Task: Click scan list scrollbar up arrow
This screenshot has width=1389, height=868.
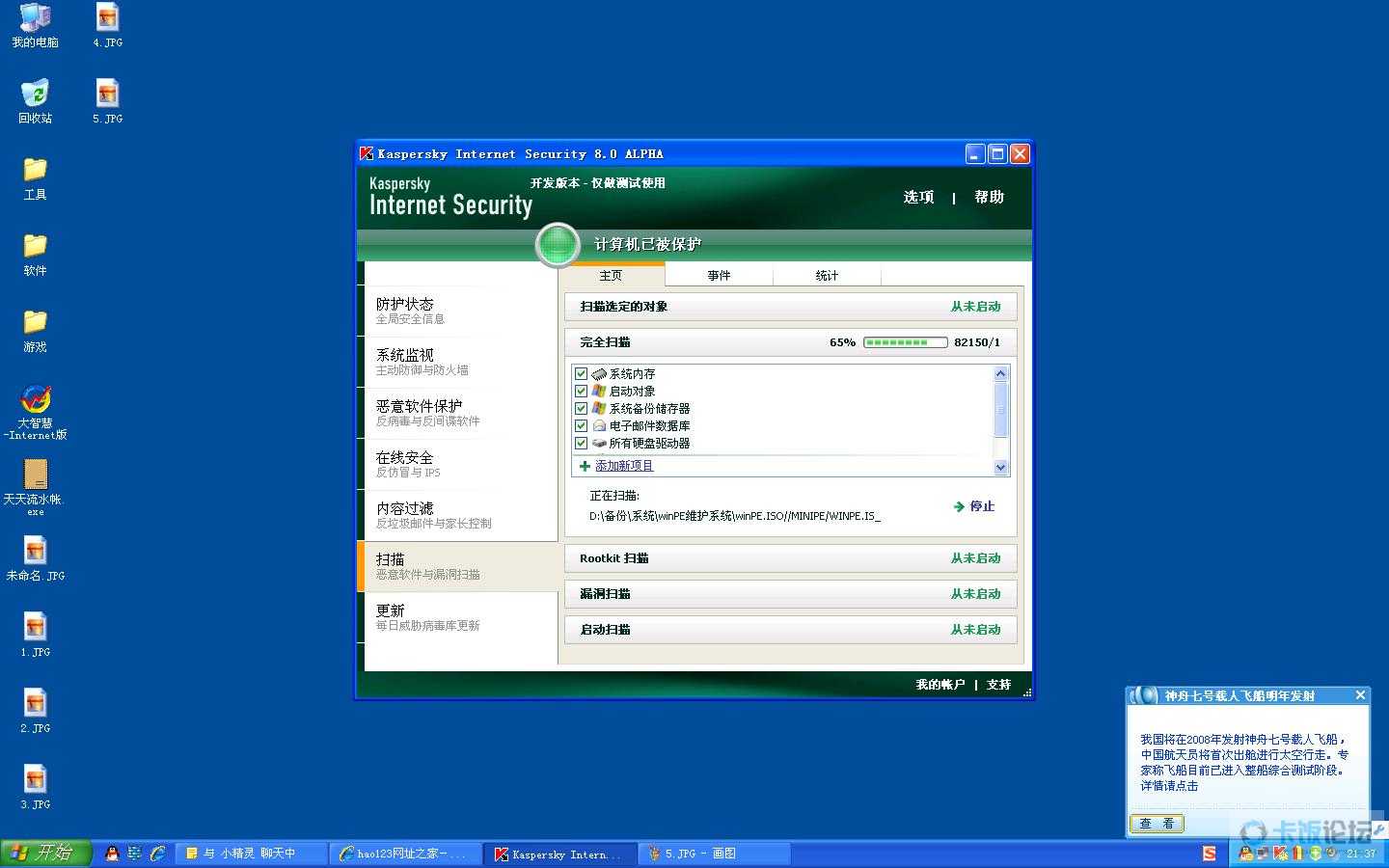Action: tap(1000, 373)
